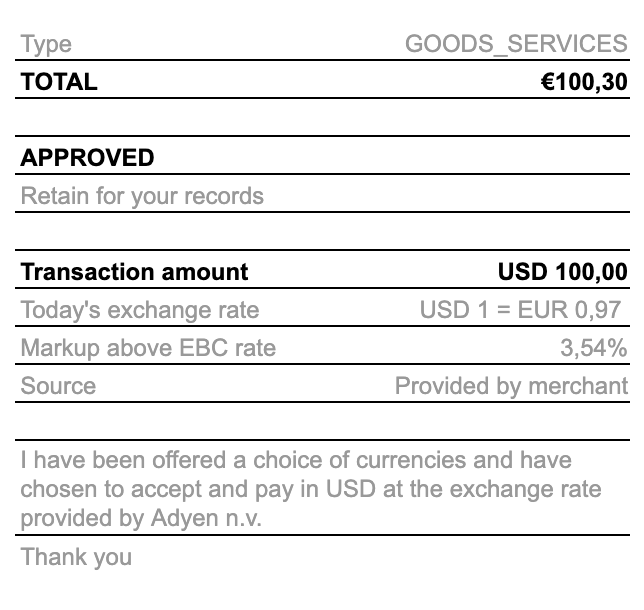Click Retain for your records line

[142, 196]
